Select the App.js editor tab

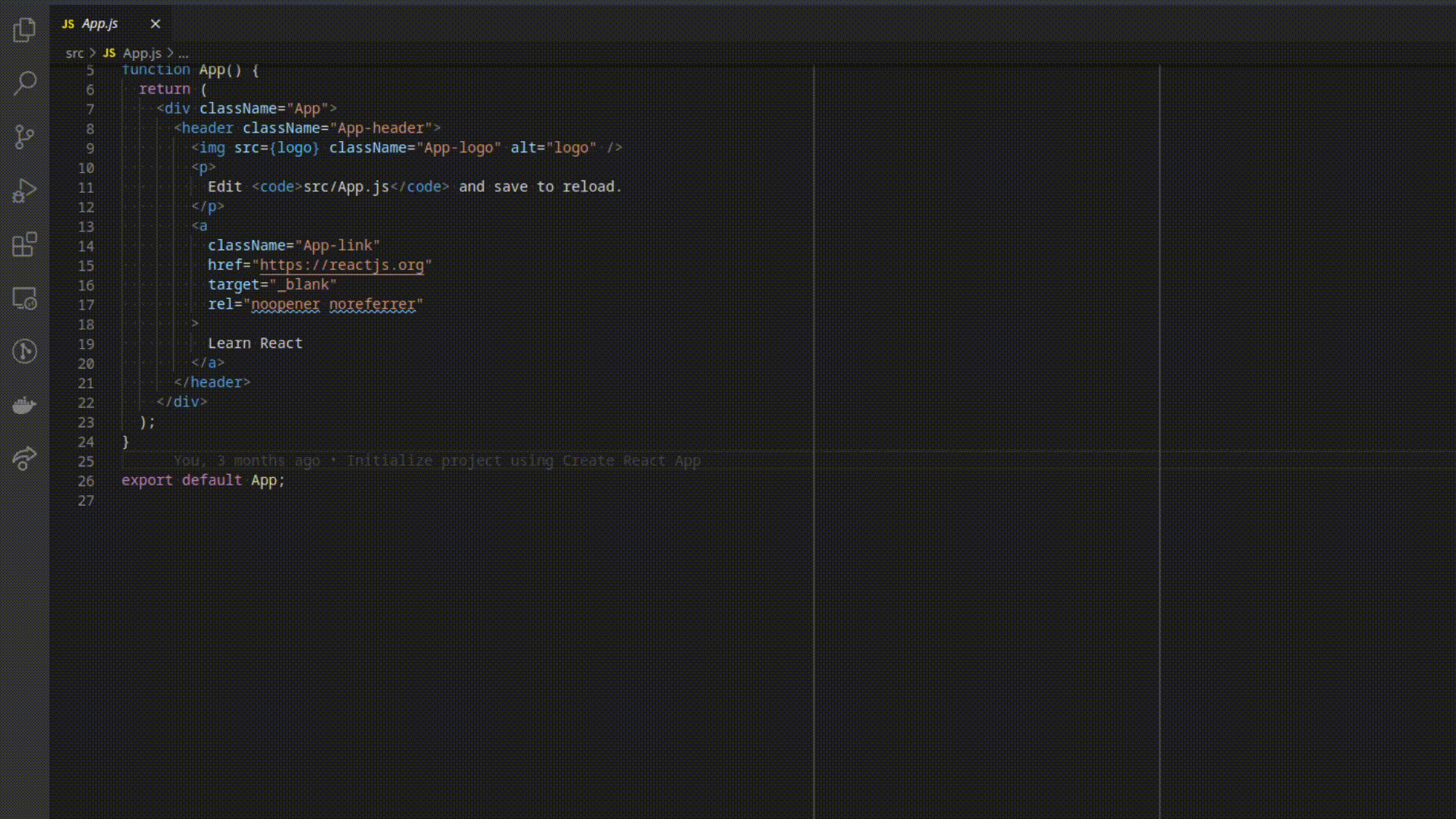[x=111, y=24]
